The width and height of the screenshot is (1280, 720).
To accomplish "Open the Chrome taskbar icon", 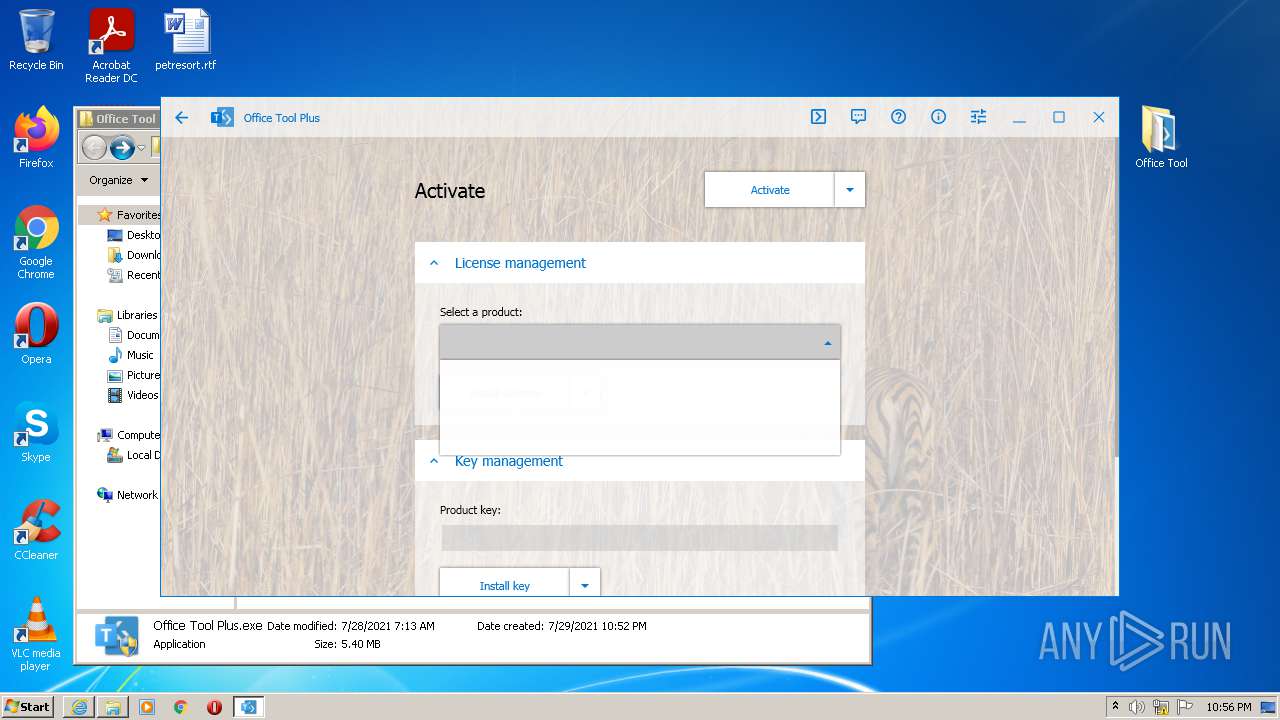I will click(x=181, y=707).
